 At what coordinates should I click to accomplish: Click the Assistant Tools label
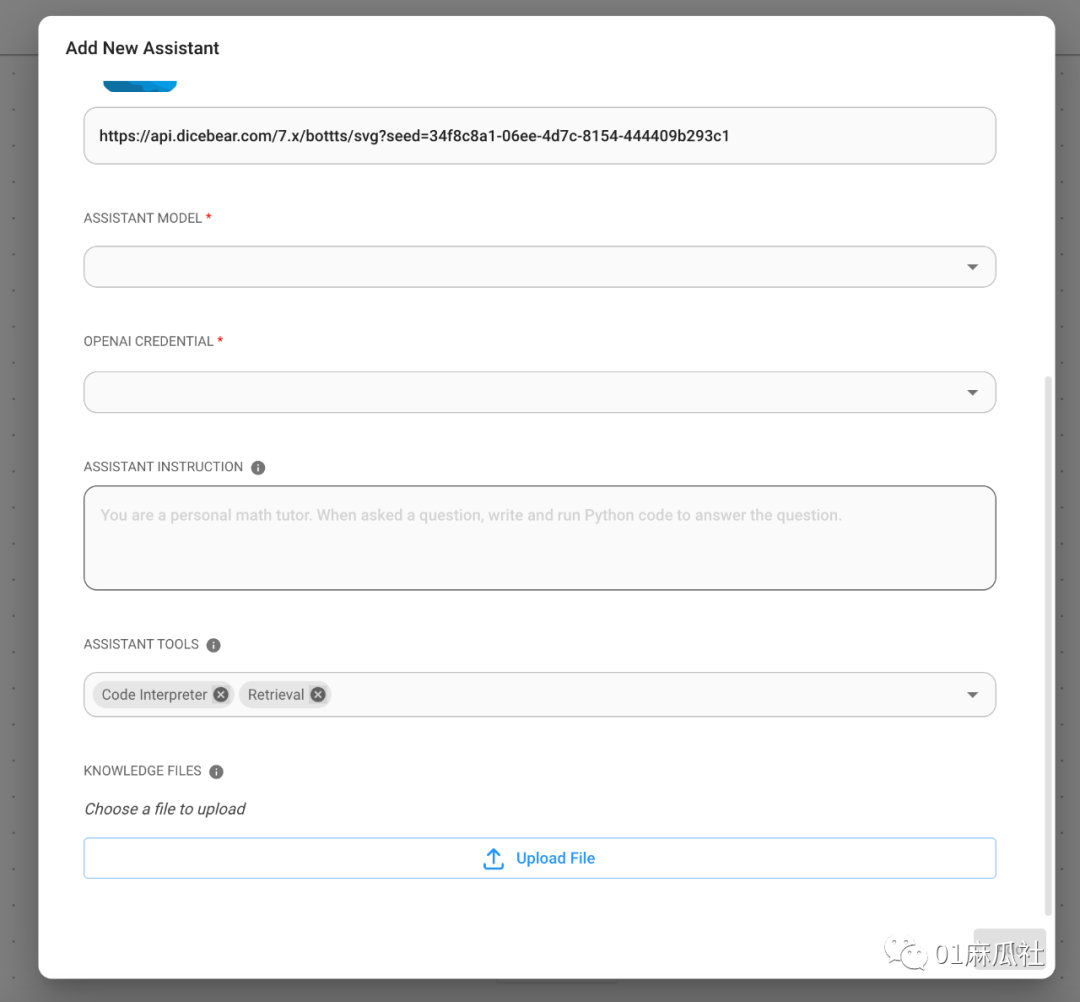click(x=141, y=645)
